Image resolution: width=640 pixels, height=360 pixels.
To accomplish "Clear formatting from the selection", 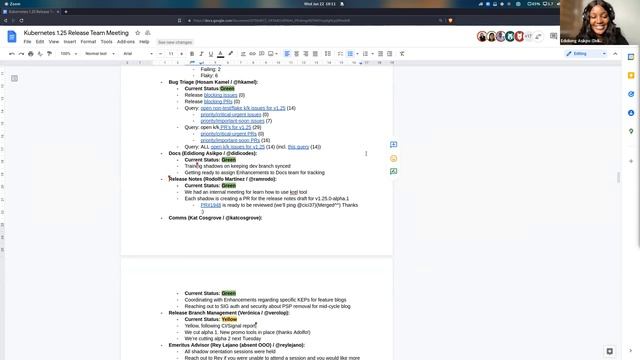I will 402,54.
